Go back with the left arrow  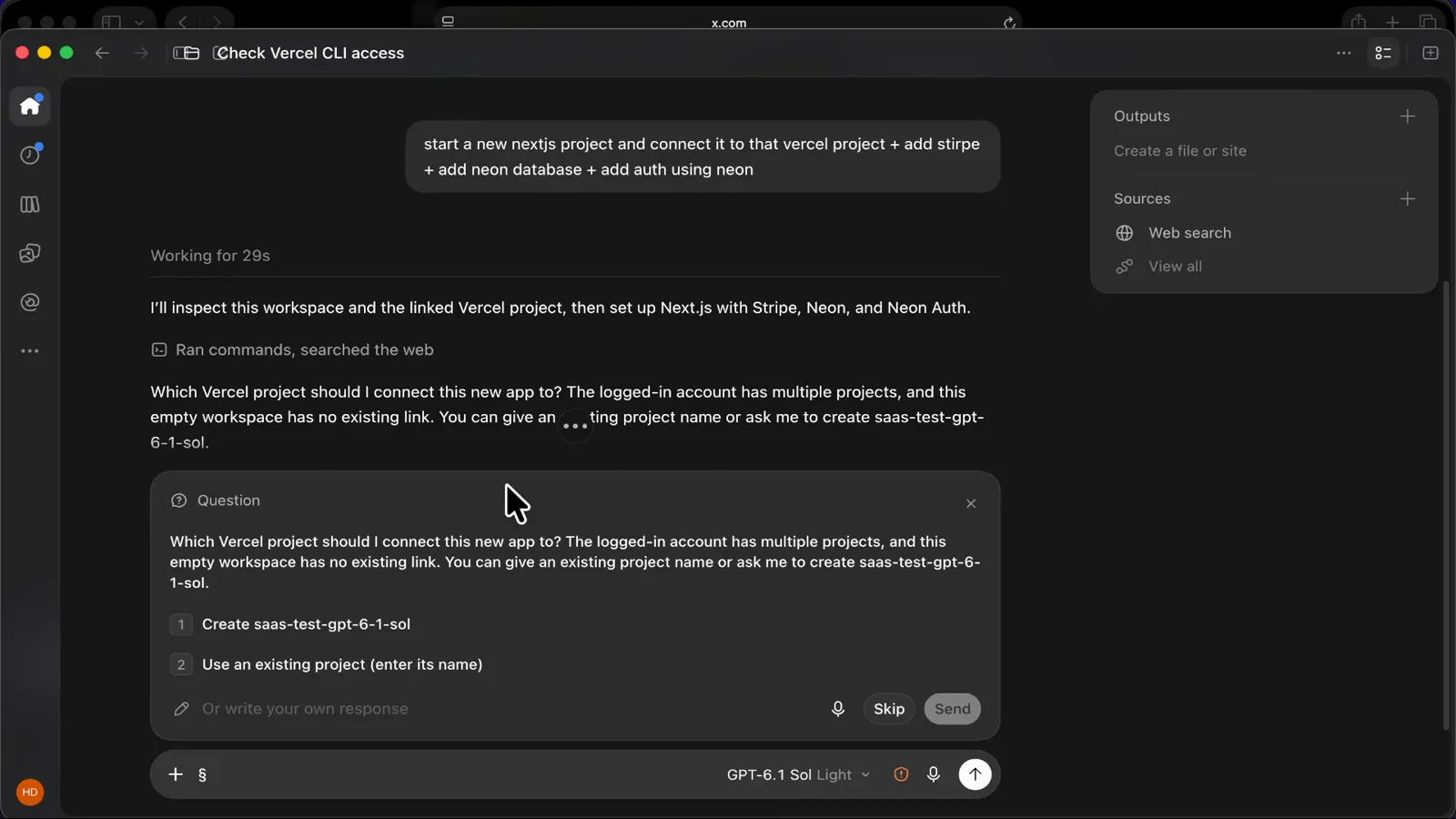(x=102, y=53)
